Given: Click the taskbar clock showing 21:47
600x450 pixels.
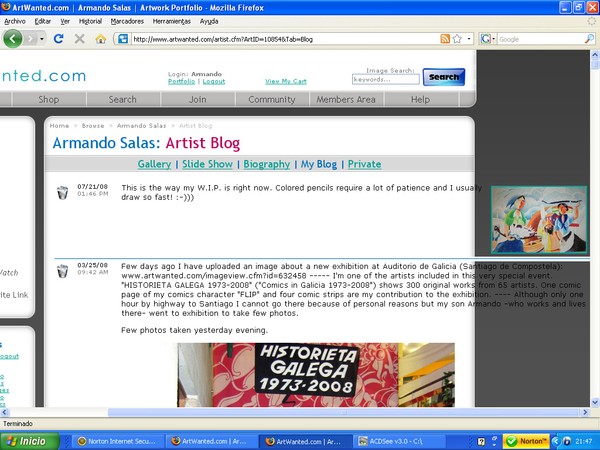Looking at the screenshot, I should (x=583, y=441).
